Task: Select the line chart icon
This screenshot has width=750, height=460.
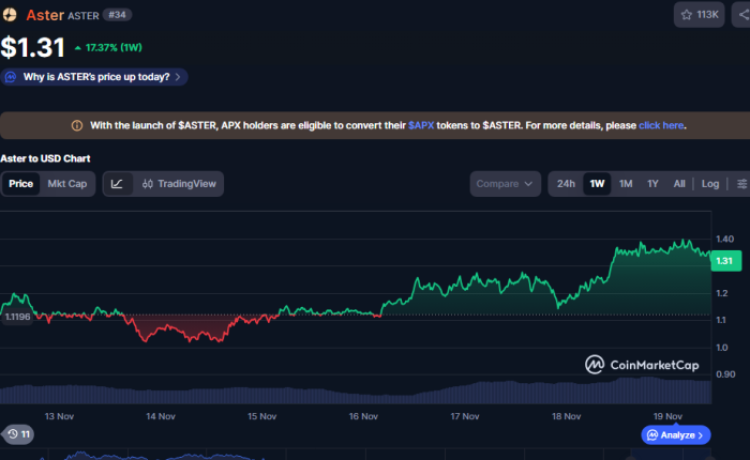Action: coord(117,184)
